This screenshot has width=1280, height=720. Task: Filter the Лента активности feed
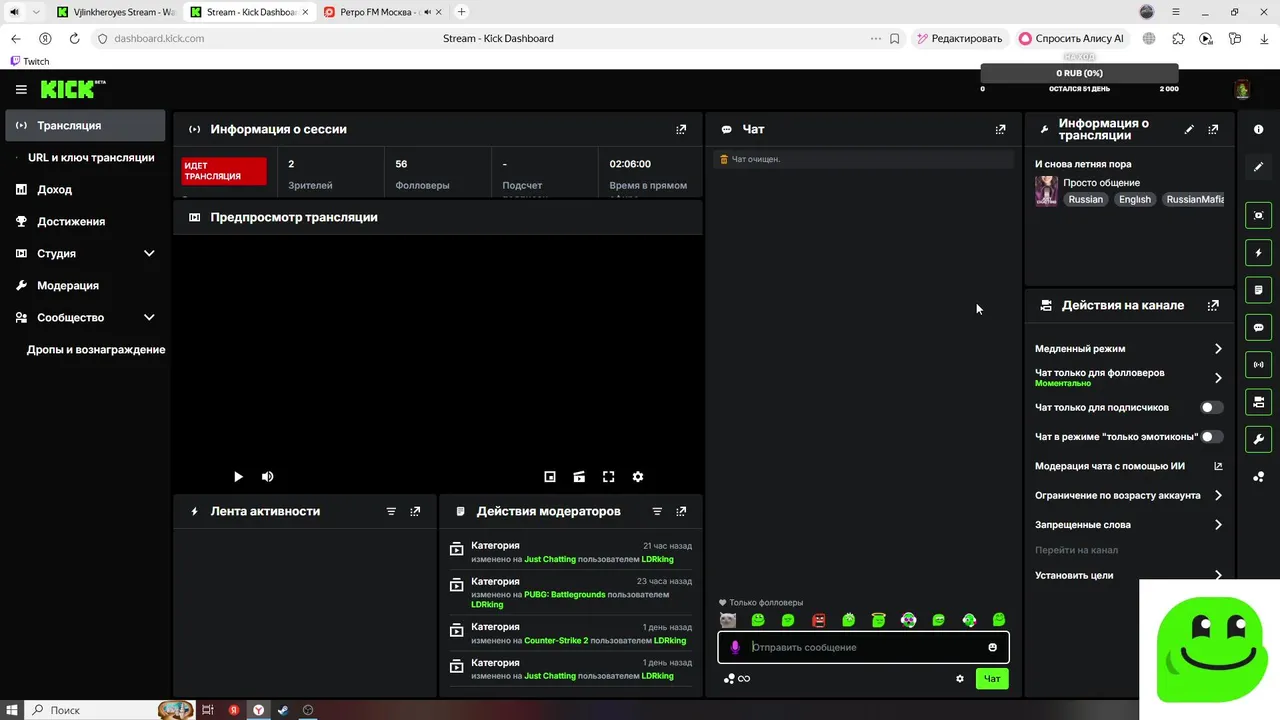[x=391, y=511]
